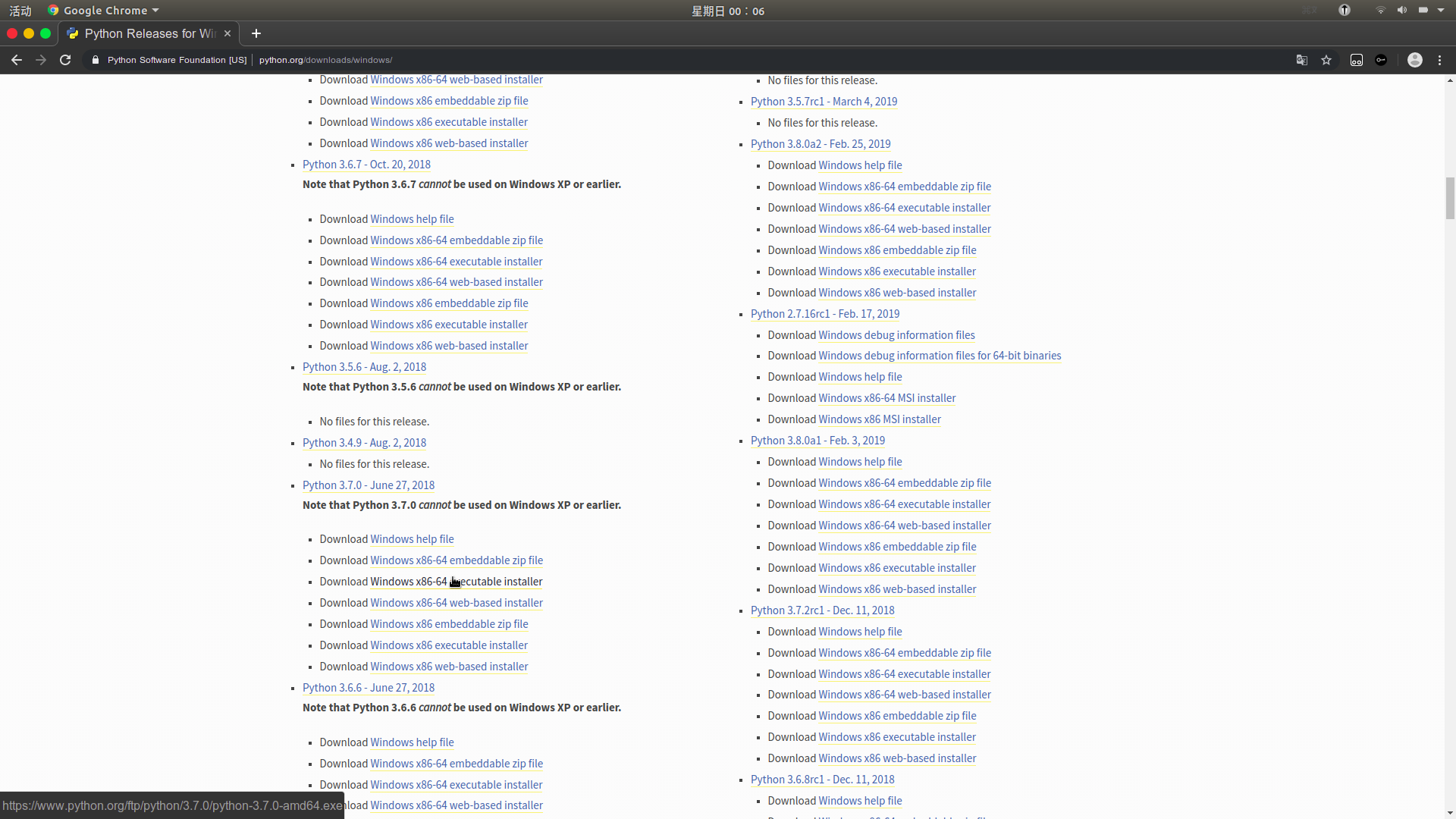Click the scrollbar down arrow
Image resolution: width=1456 pixels, height=819 pixels.
[x=1450, y=813]
